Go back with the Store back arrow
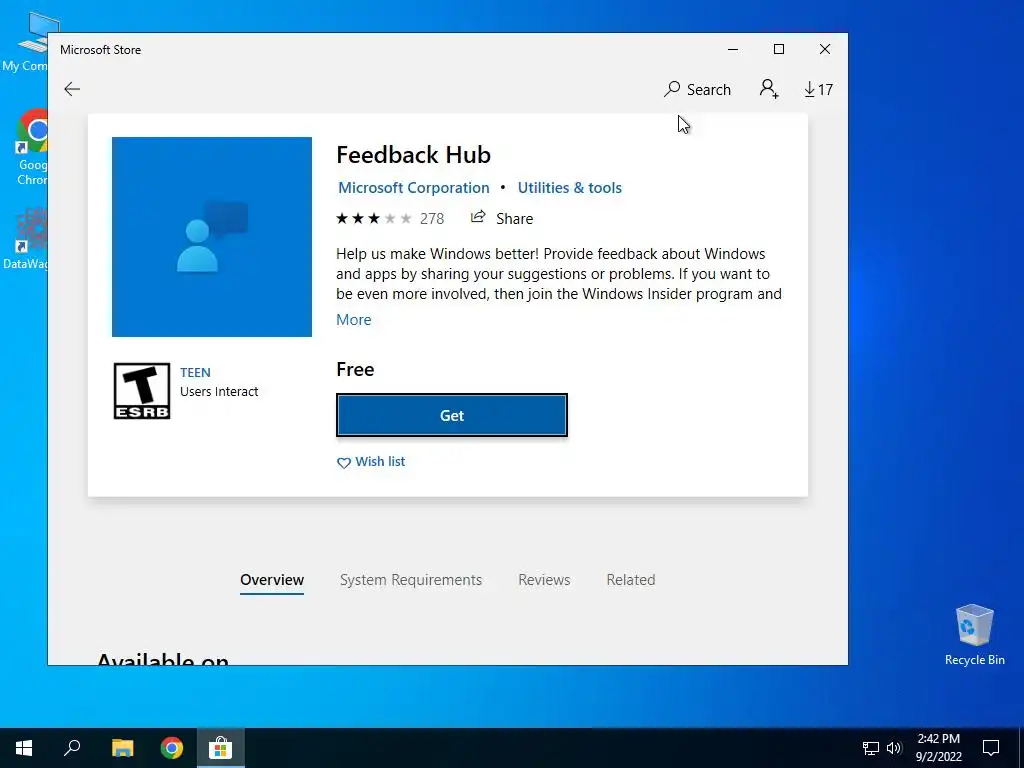 [72, 89]
